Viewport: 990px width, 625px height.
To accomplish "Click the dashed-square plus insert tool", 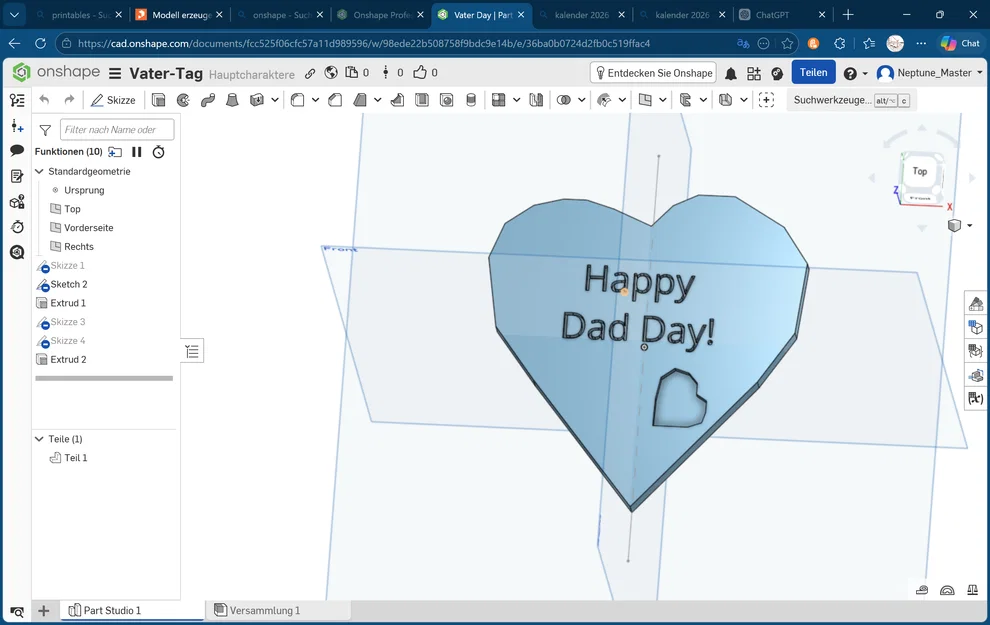I will tap(766, 100).
